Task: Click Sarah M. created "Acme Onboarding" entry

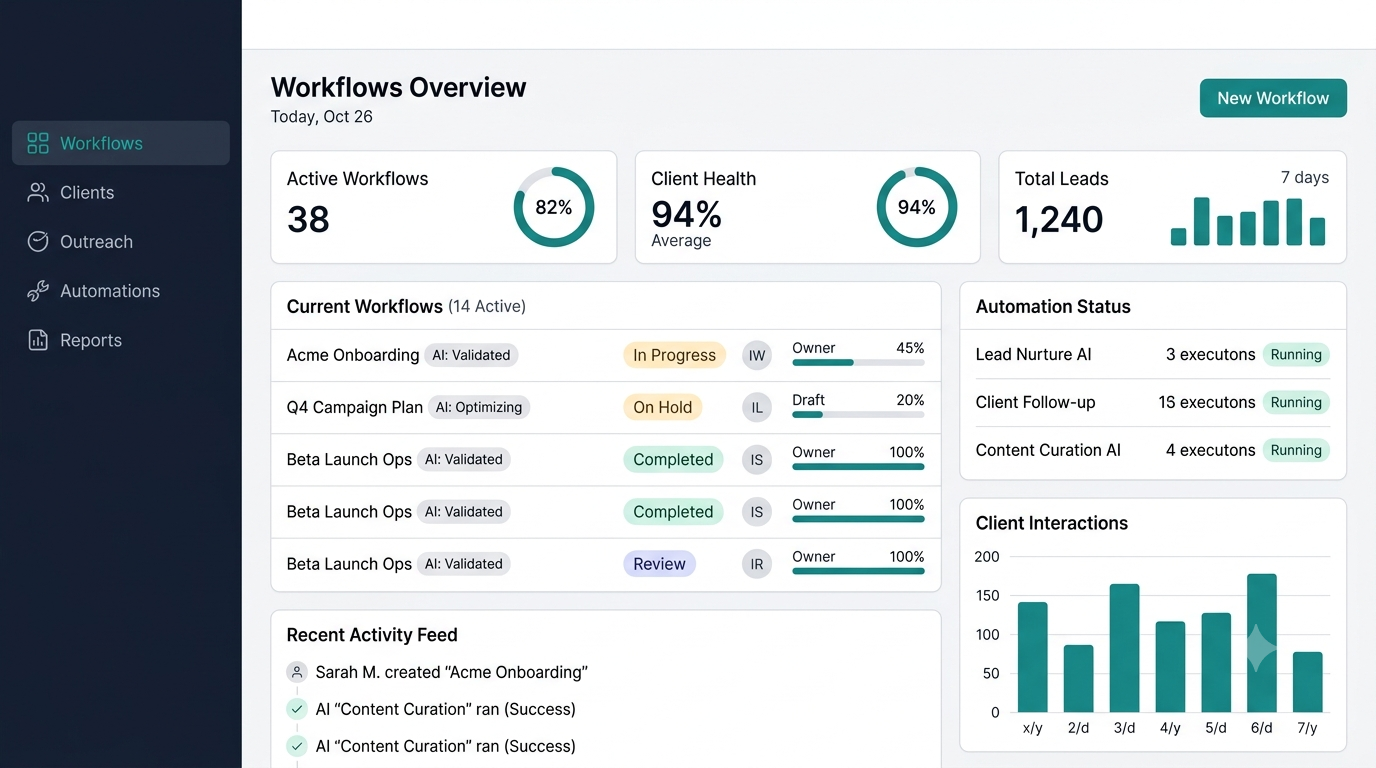Action: [452, 672]
